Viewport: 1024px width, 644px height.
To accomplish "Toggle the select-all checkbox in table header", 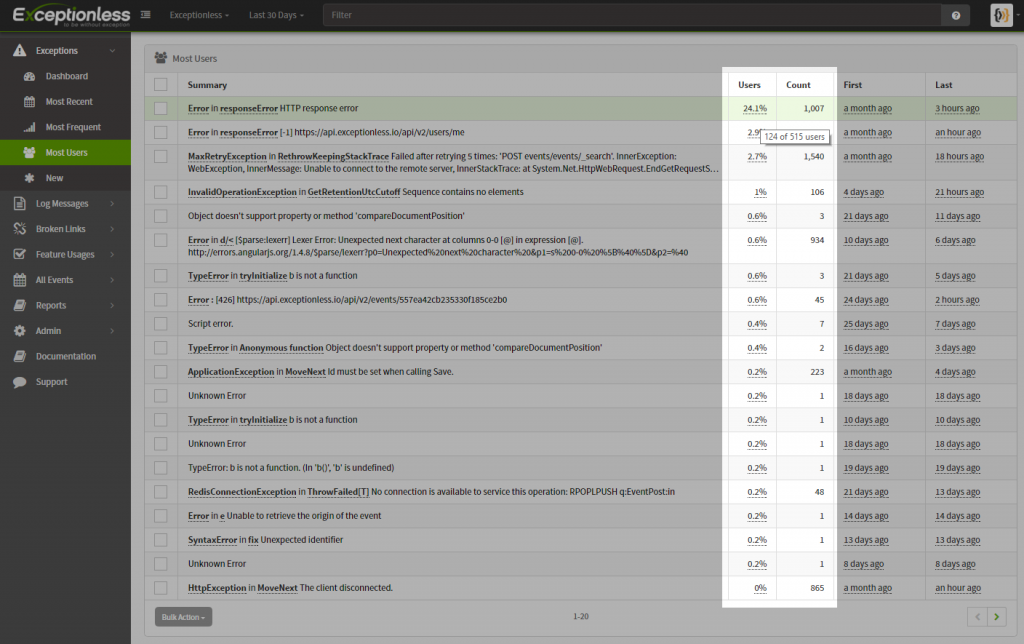I will [161, 84].
